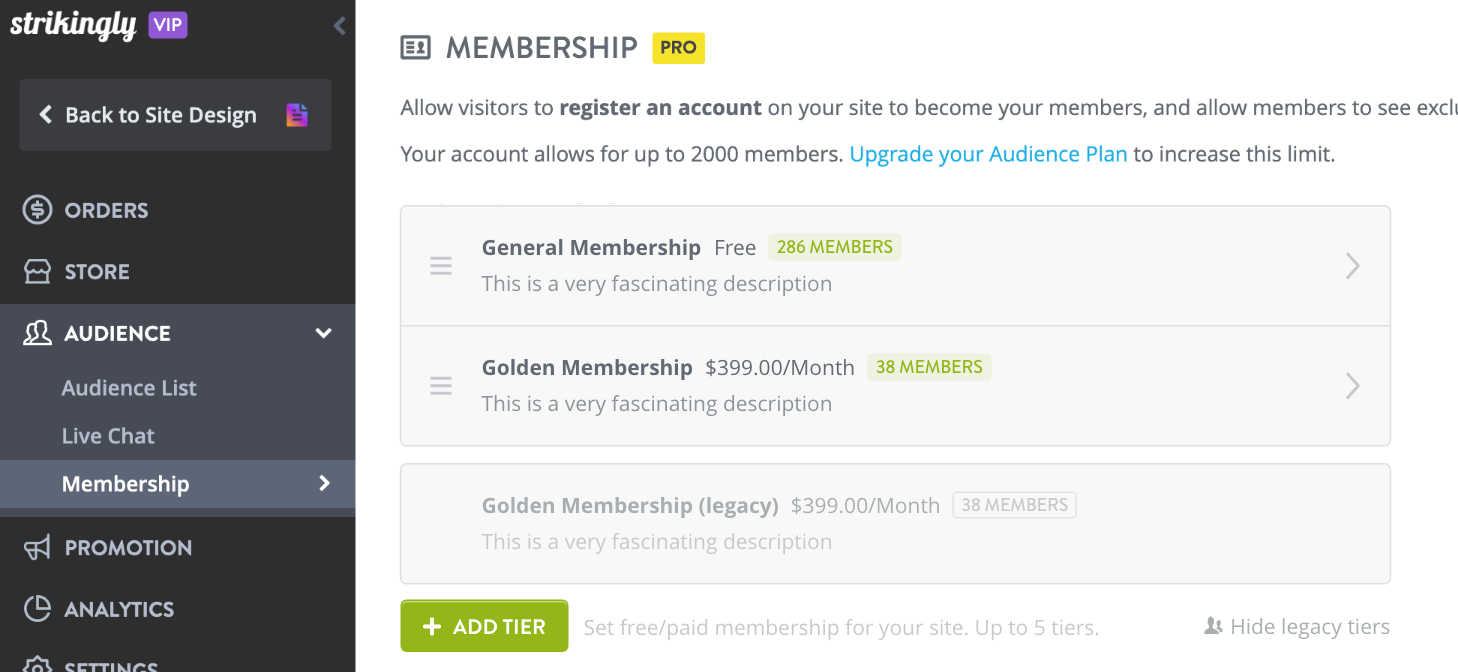This screenshot has height=672, width=1458.
Task: Grab the General Membership reorder handle
Action: pos(441,266)
